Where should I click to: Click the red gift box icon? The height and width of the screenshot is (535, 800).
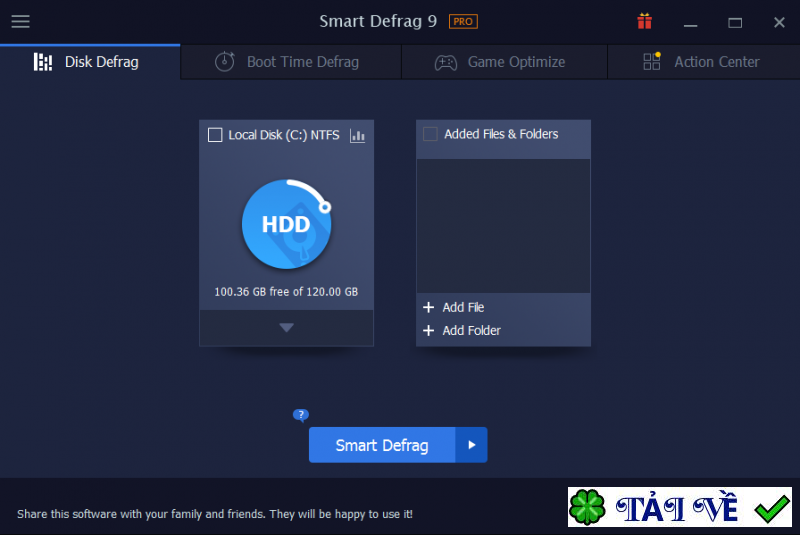(x=644, y=21)
